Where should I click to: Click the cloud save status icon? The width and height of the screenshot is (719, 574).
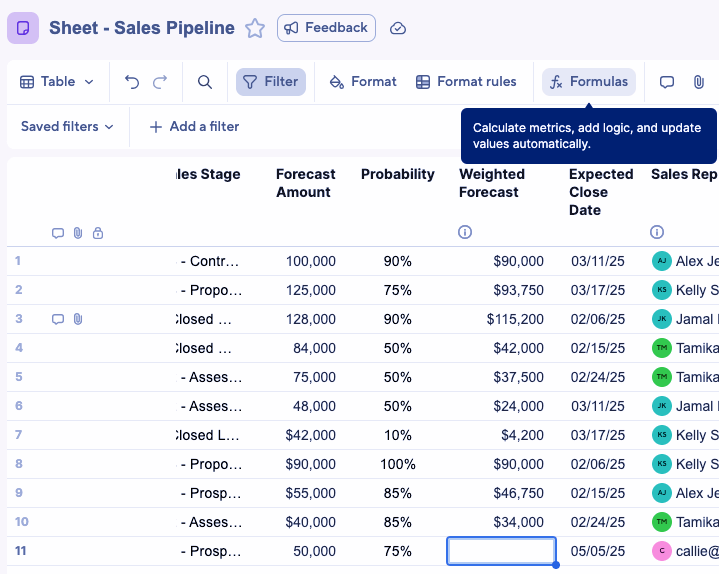point(398,28)
